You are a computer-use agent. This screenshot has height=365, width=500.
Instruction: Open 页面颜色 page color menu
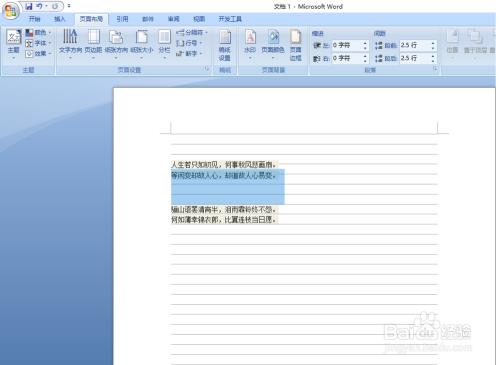(273, 44)
